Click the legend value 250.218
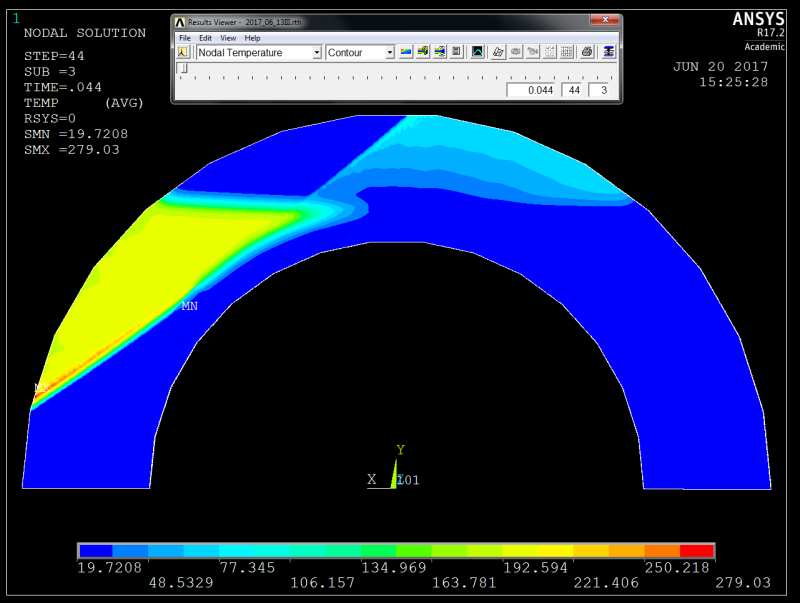The height and width of the screenshot is (603, 800). click(x=677, y=568)
